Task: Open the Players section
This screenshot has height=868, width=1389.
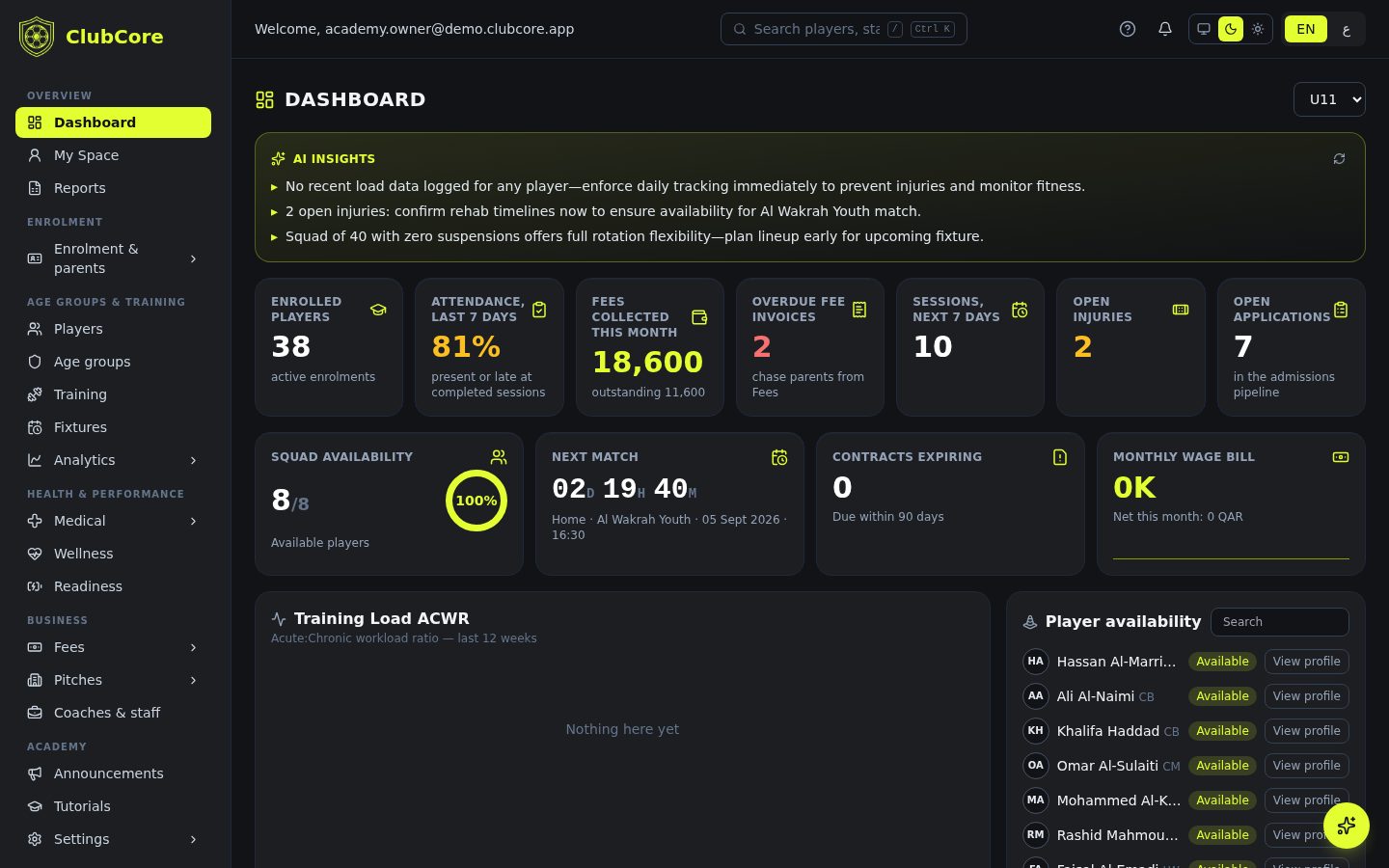Action: pos(113,329)
